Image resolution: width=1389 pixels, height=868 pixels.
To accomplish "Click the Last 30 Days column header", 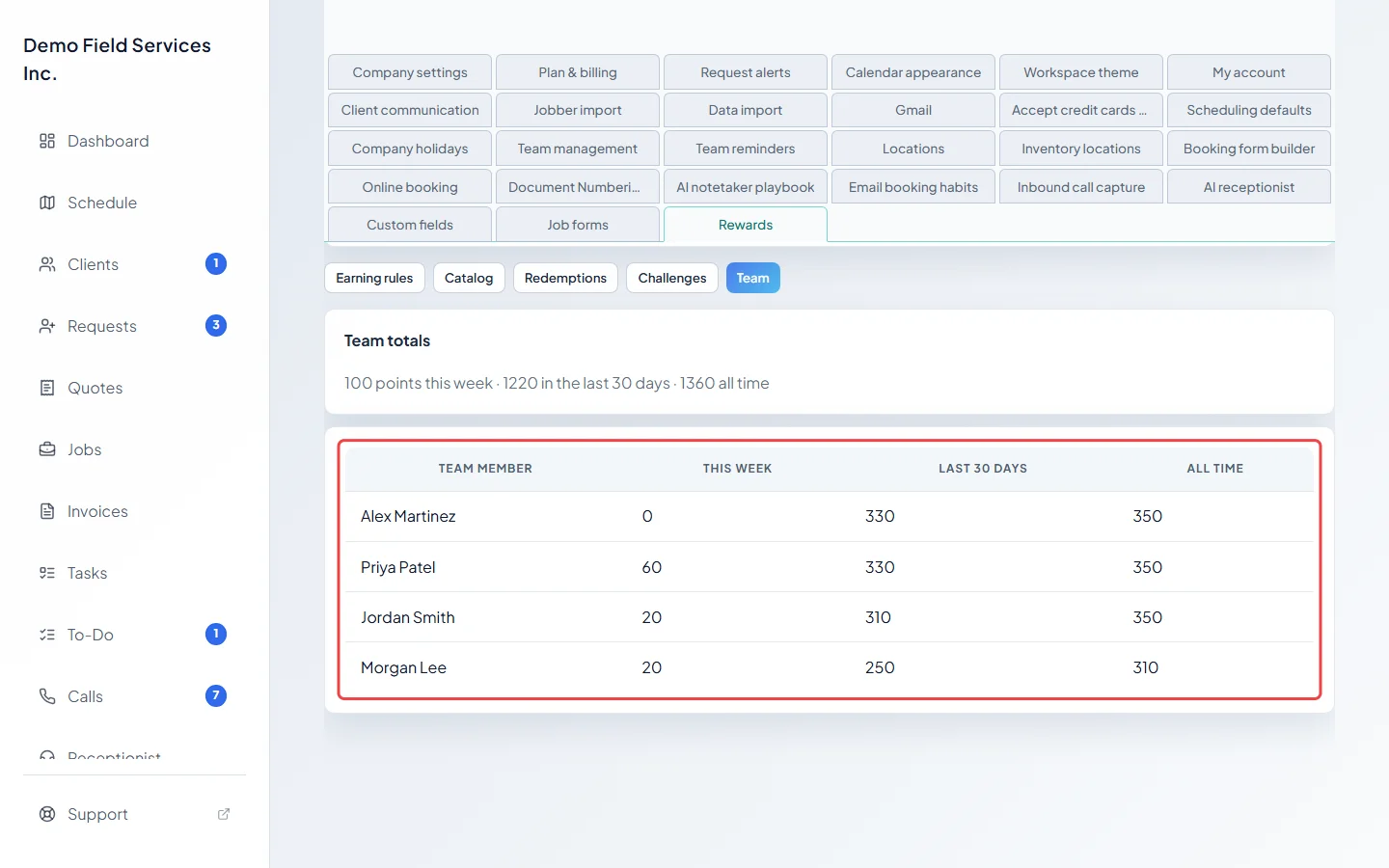I will [x=983, y=469].
